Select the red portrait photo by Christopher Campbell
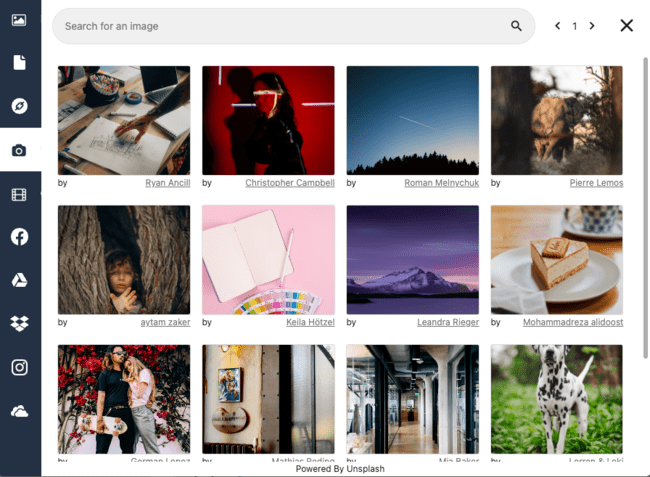The height and width of the screenshot is (477, 650). click(x=268, y=120)
